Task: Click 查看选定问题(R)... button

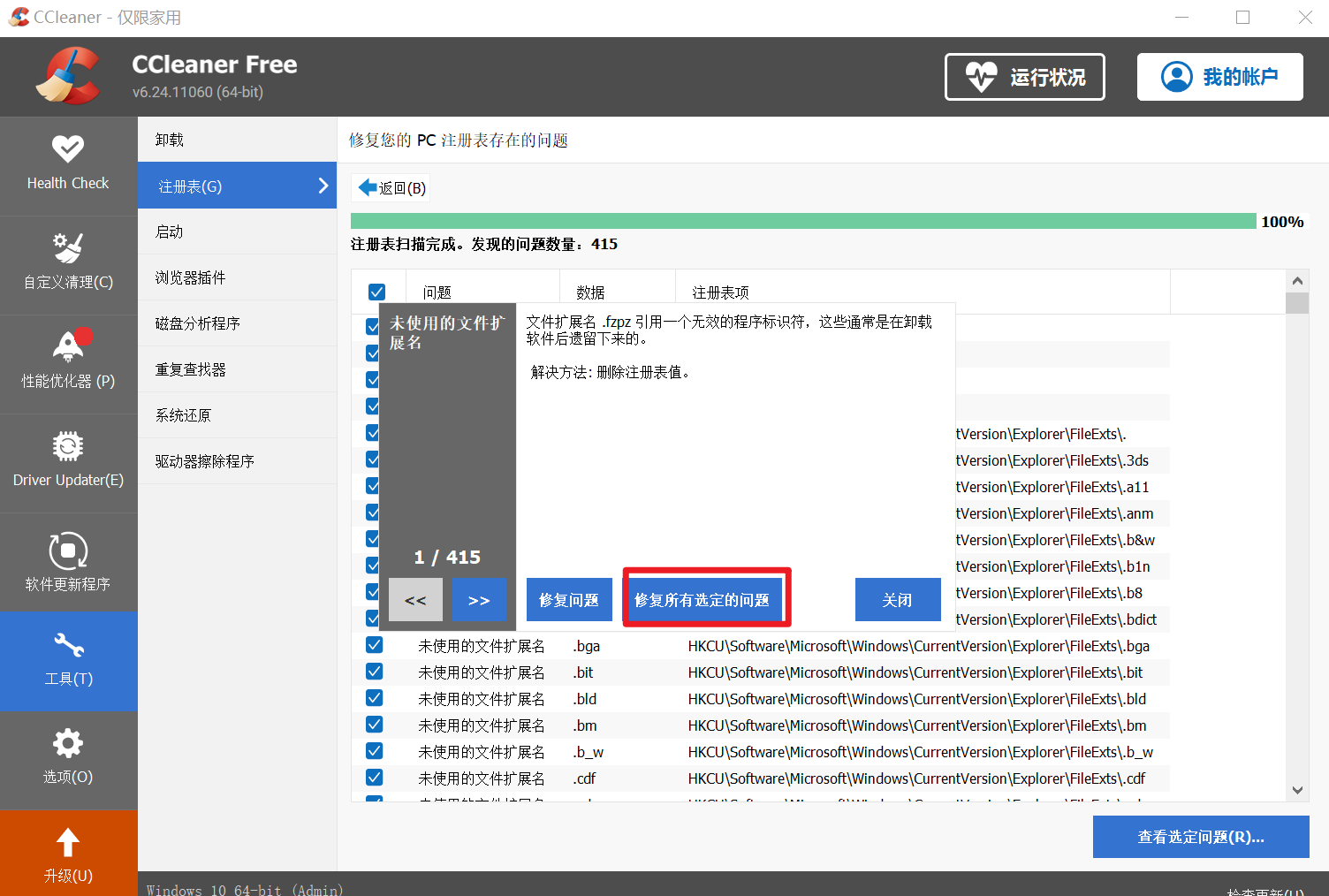Action: (x=1201, y=837)
